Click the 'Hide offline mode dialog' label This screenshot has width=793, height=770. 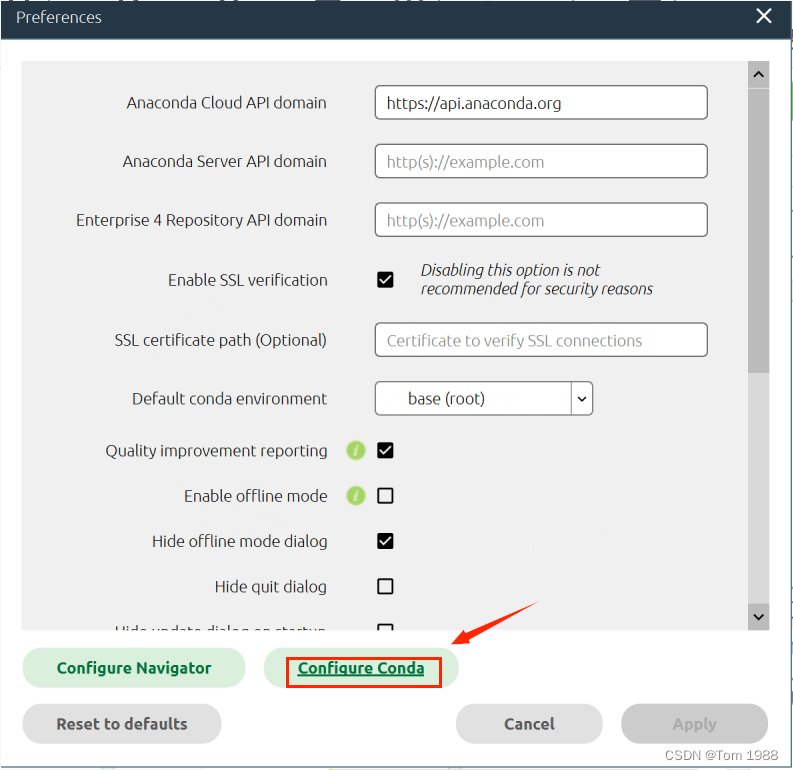[239, 541]
